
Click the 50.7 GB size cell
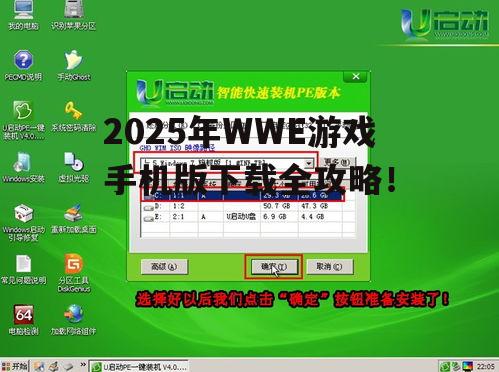(277, 206)
